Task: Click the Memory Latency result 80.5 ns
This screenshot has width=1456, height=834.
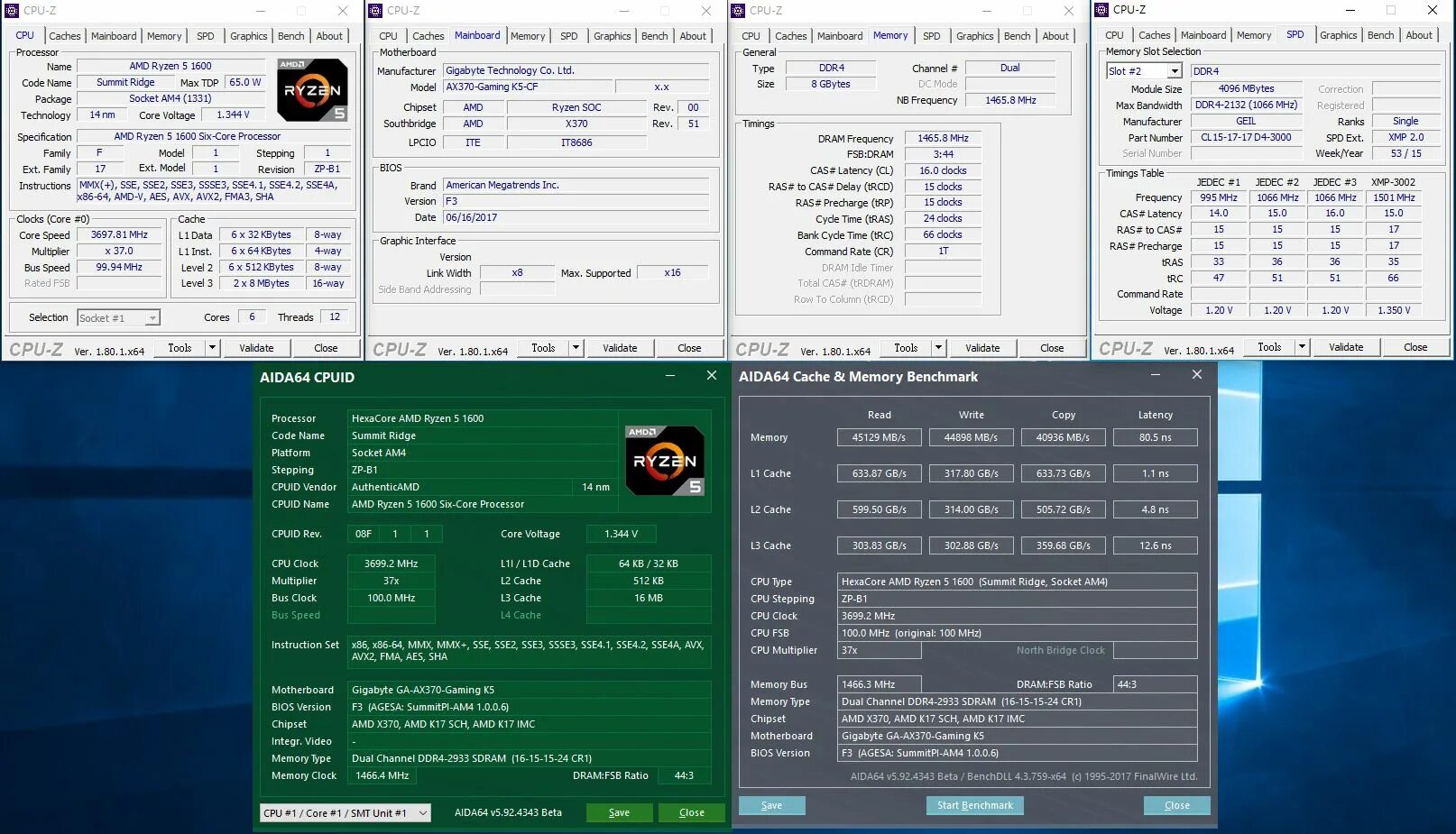Action: point(1156,437)
